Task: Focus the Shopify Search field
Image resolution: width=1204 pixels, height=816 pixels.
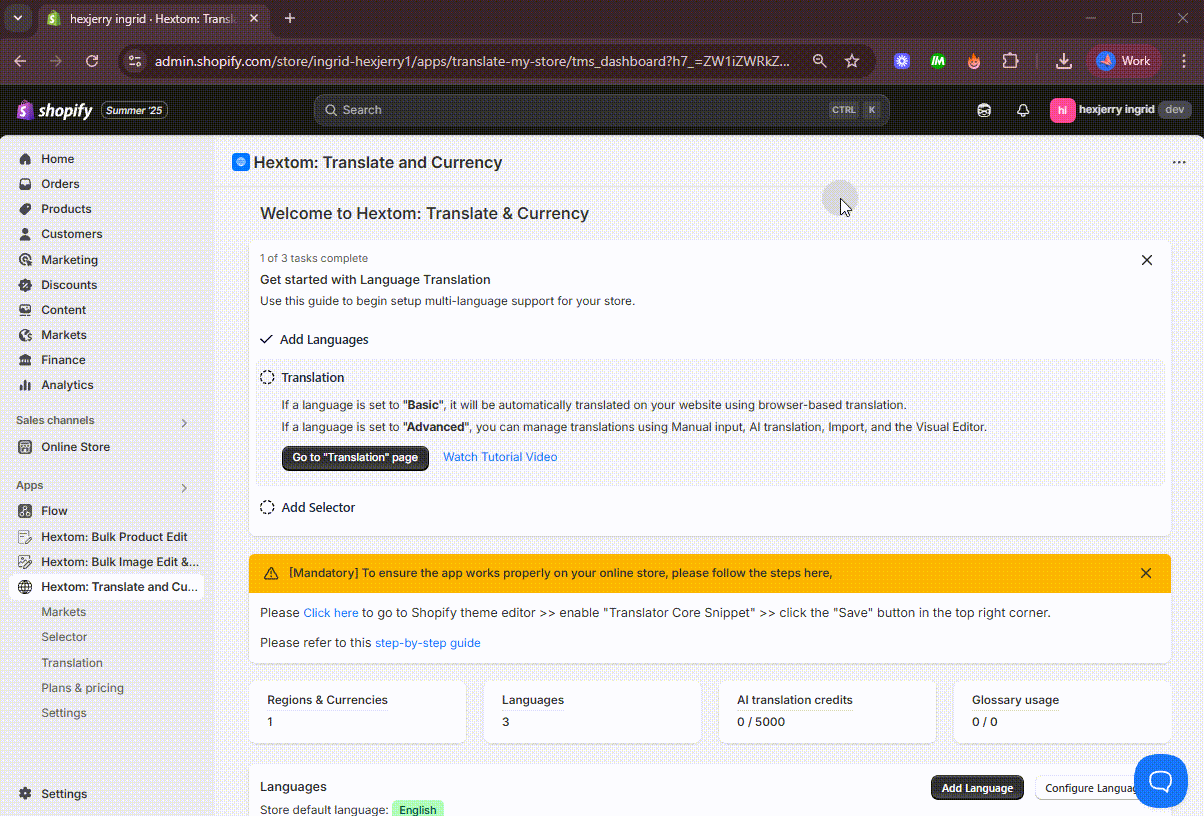Action: (601, 110)
